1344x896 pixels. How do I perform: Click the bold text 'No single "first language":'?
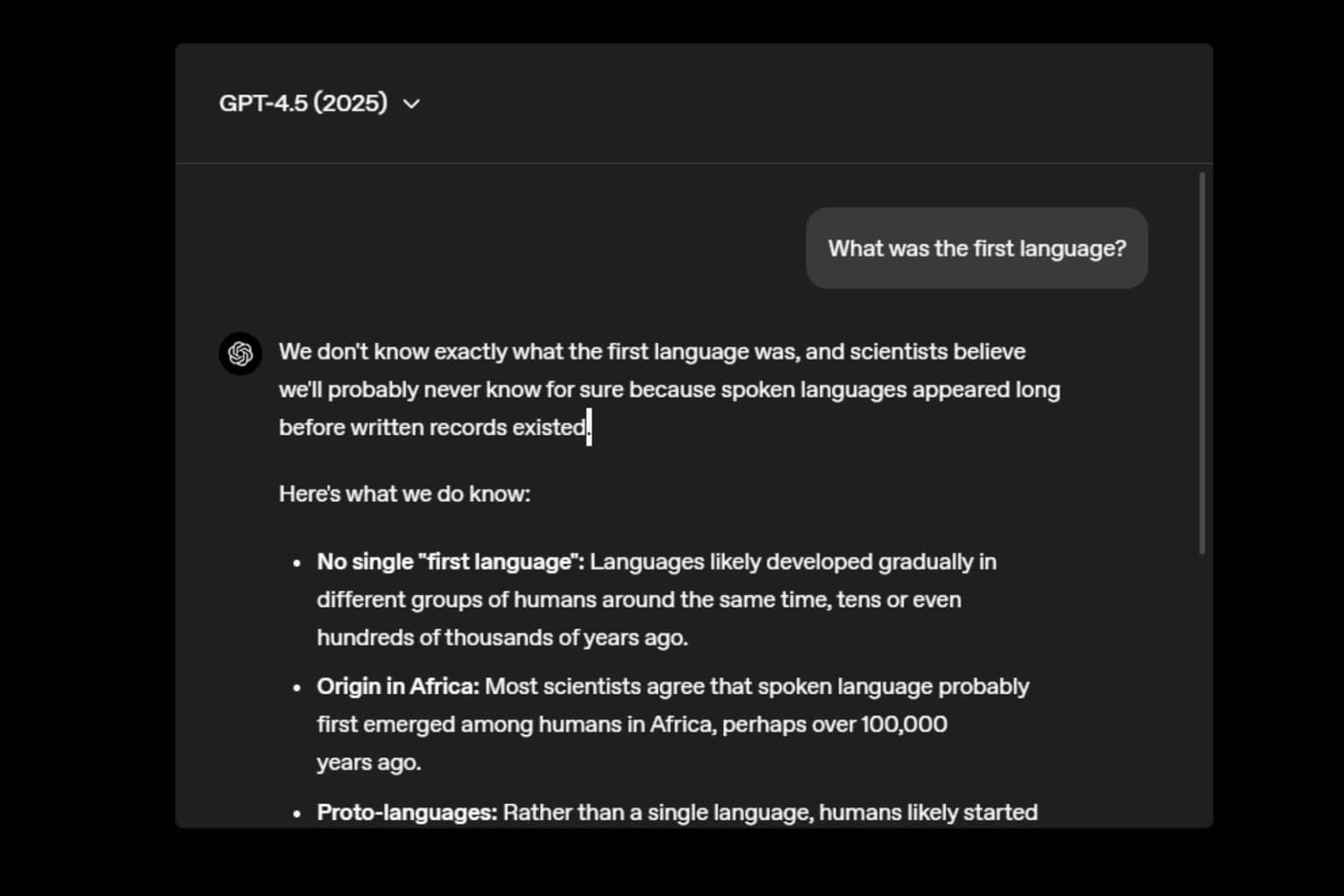point(451,562)
